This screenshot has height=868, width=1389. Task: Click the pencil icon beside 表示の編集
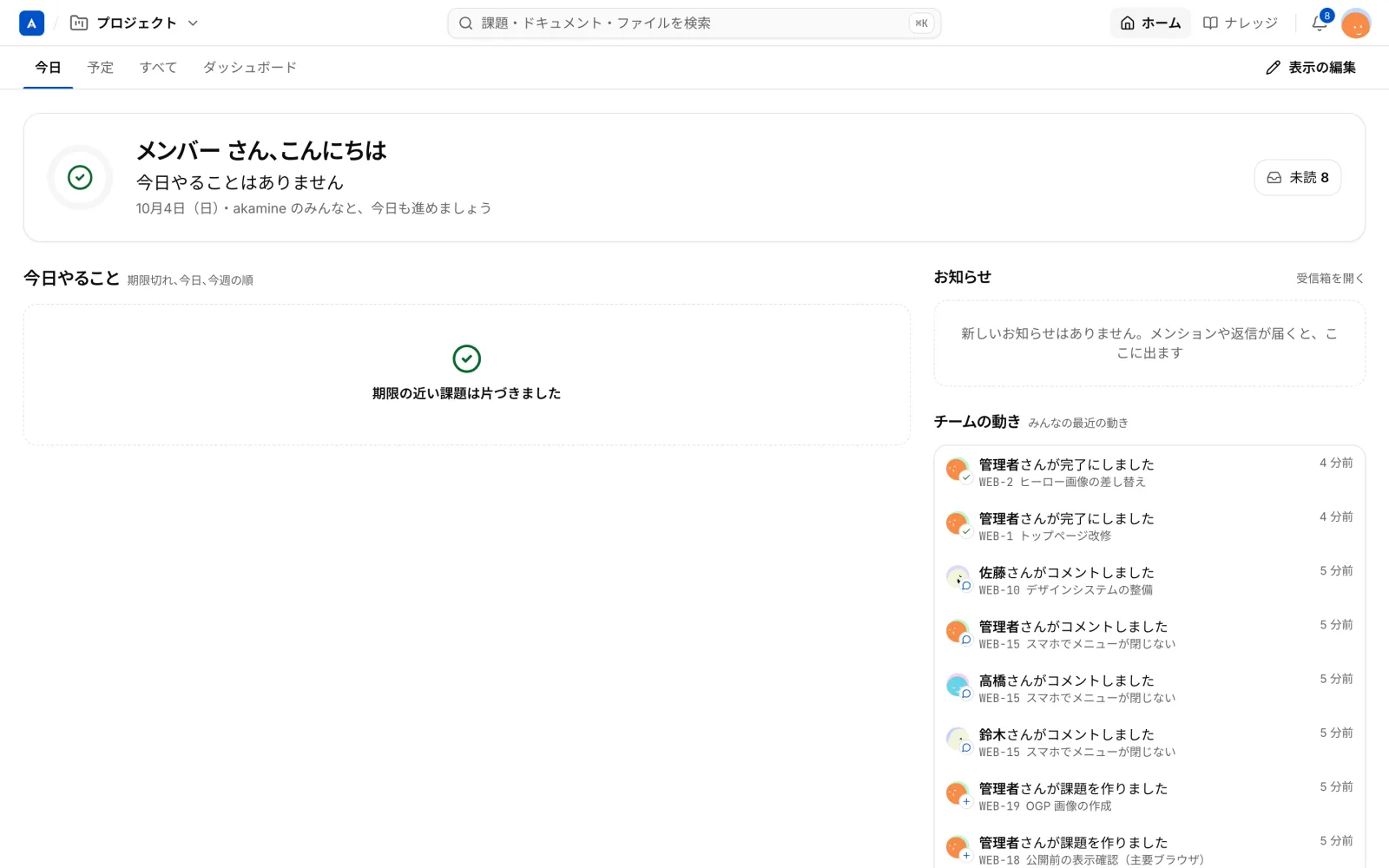tap(1273, 68)
